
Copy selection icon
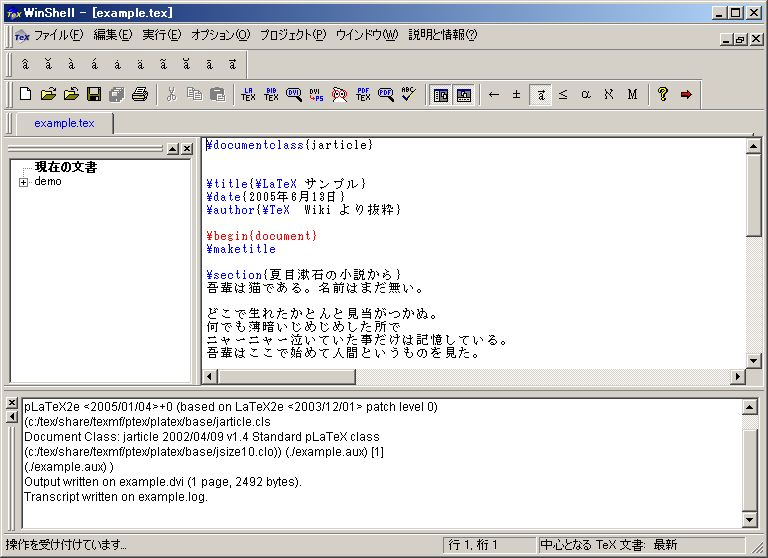point(194,94)
